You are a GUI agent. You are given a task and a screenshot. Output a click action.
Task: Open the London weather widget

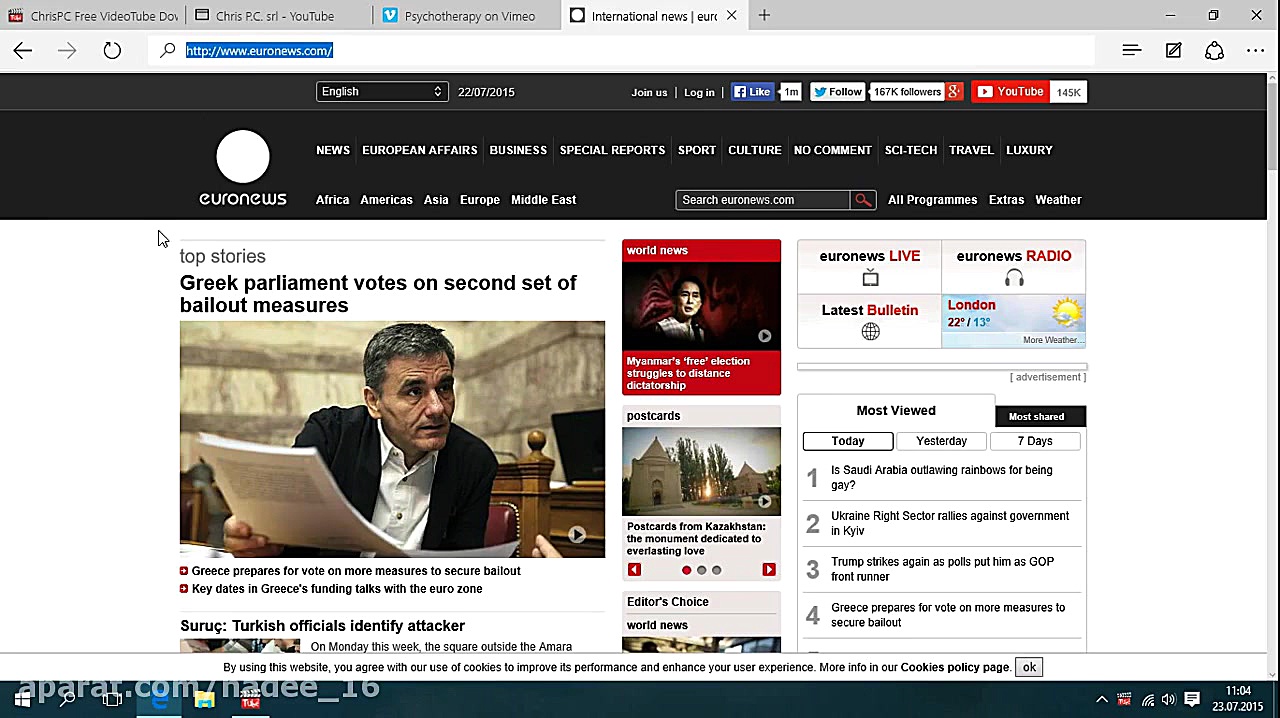1013,321
